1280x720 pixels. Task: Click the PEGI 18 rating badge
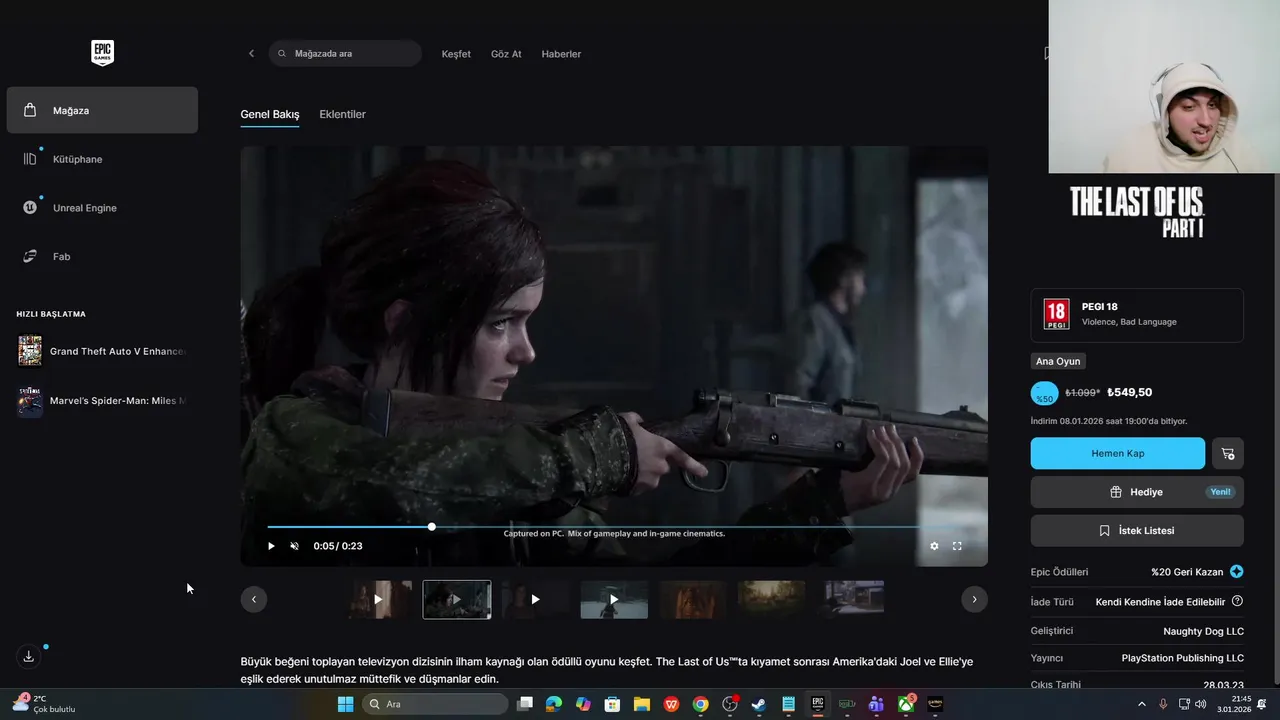pos(1056,314)
